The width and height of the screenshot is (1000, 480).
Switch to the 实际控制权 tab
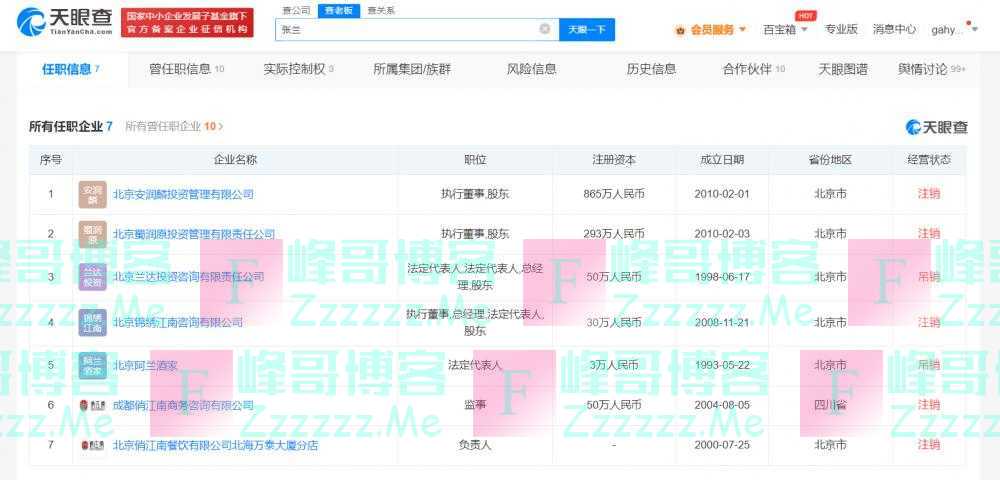298,69
